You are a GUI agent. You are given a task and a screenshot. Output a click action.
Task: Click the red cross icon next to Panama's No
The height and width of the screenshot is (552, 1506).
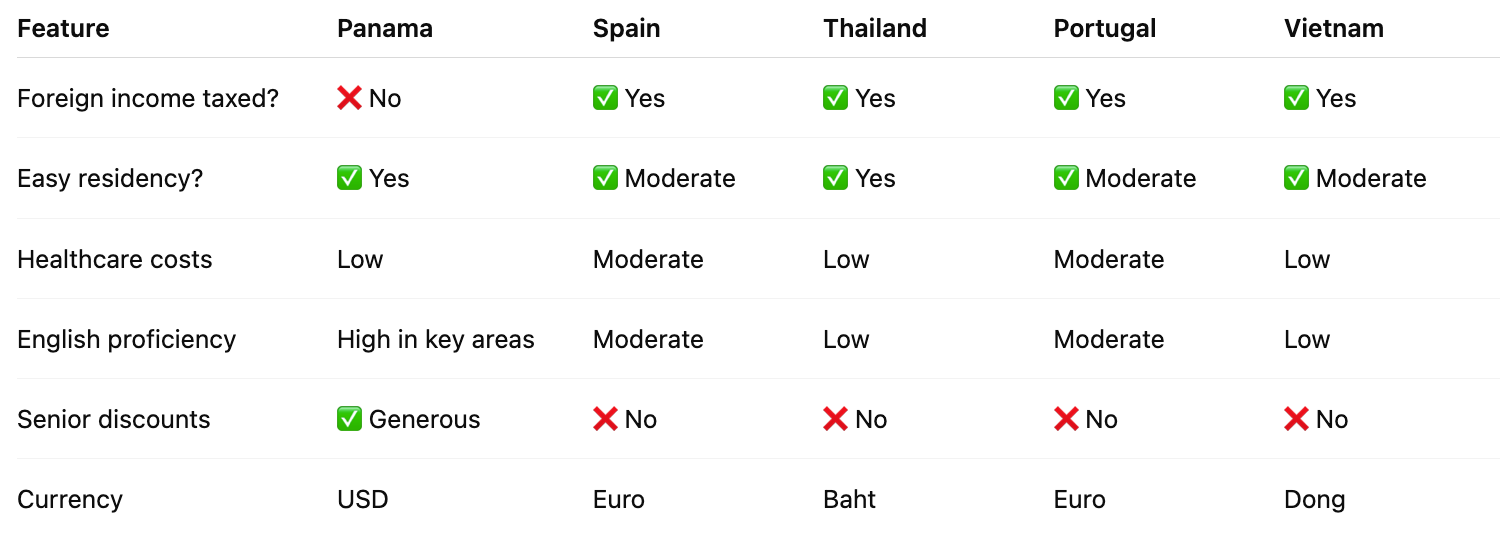pos(349,98)
